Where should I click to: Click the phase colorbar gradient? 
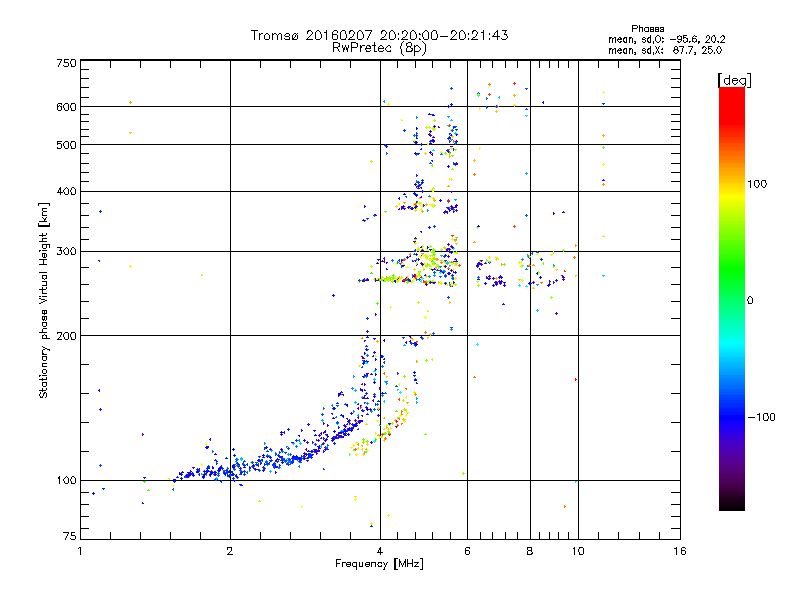[732, 298]
